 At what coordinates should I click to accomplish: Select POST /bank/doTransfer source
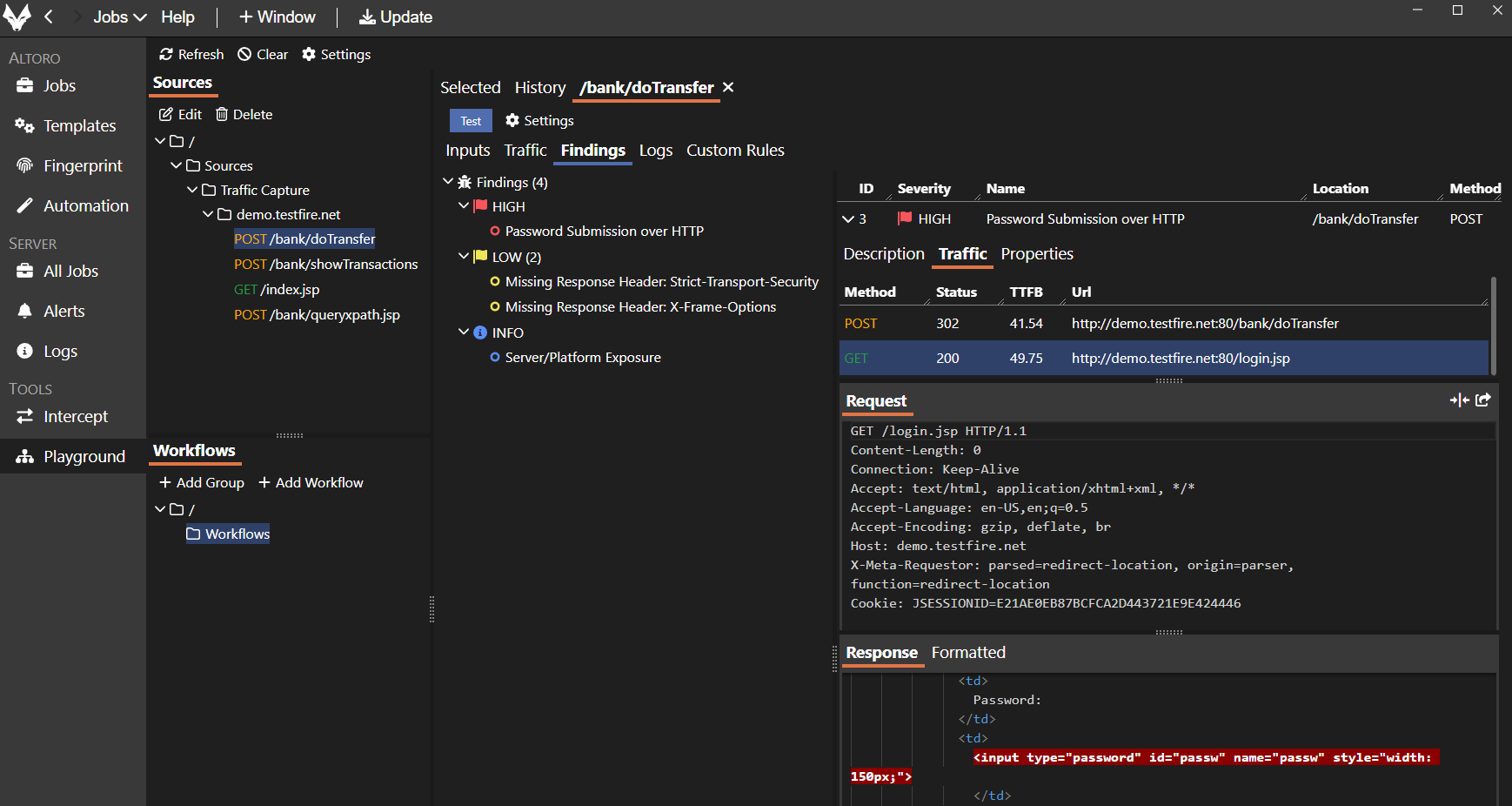[304, 238]
